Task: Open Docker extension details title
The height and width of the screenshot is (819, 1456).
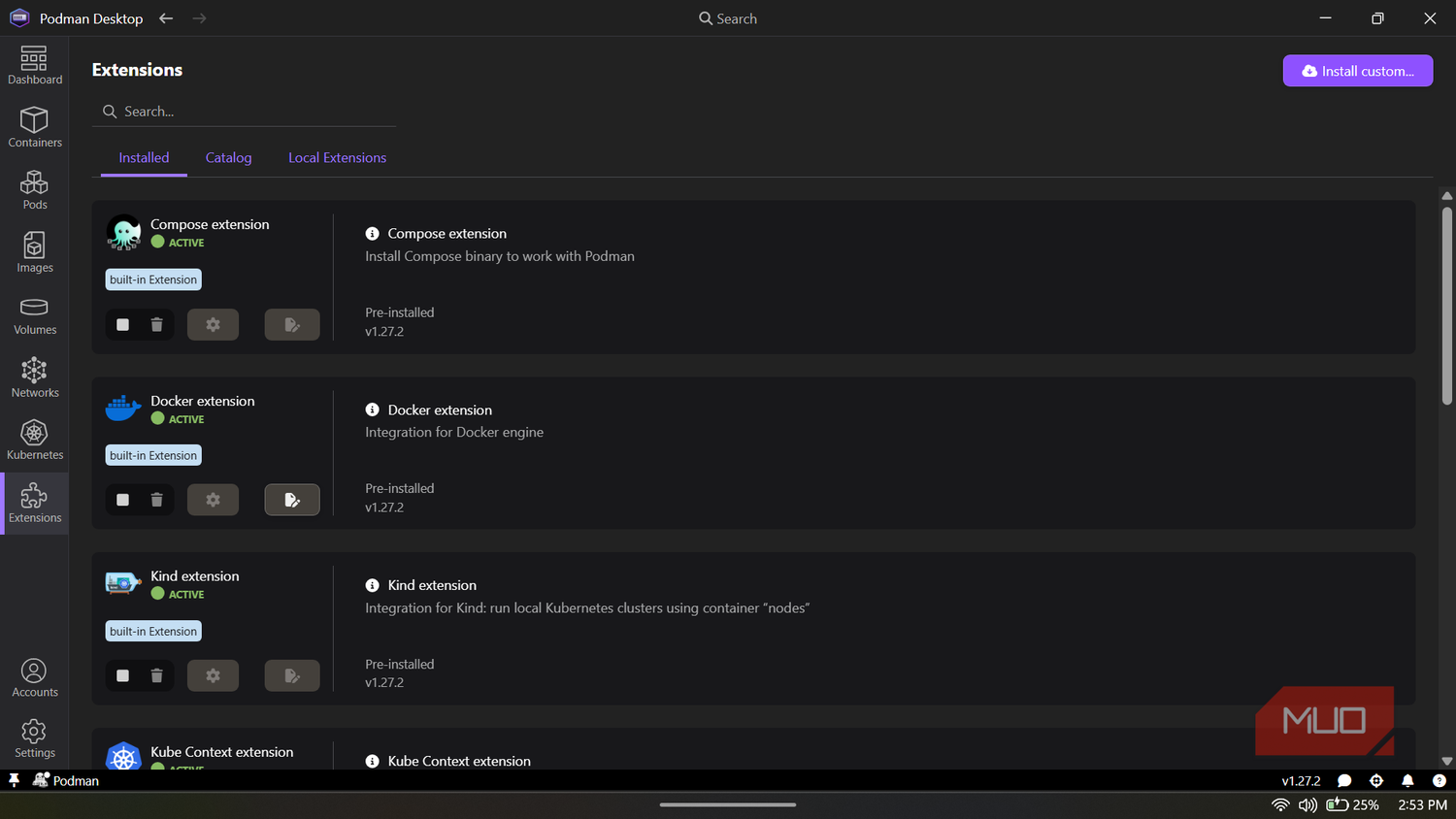Action: tap(440, 410)
